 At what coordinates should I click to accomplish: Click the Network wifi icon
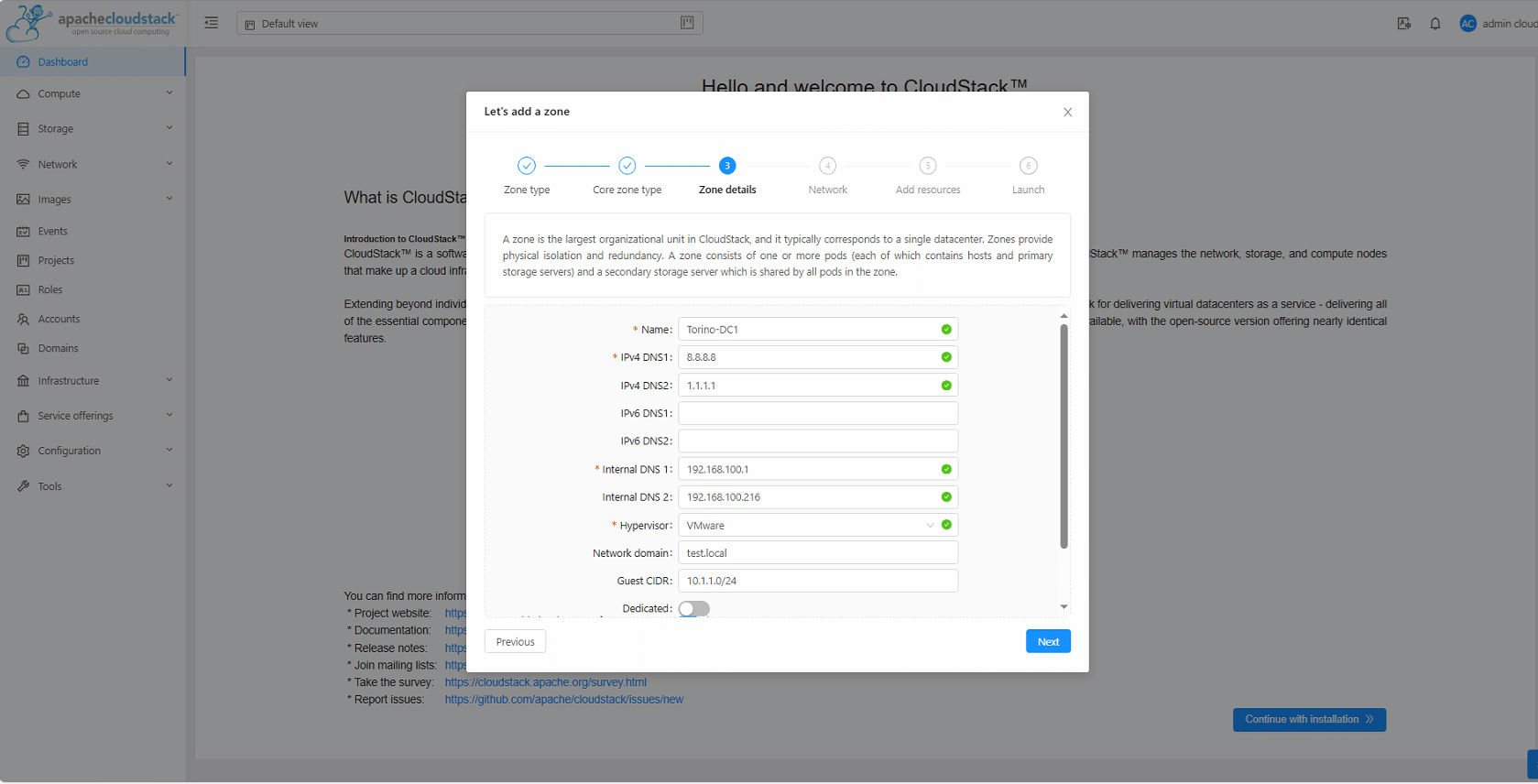pyautogui.click(x=23, y=165)
